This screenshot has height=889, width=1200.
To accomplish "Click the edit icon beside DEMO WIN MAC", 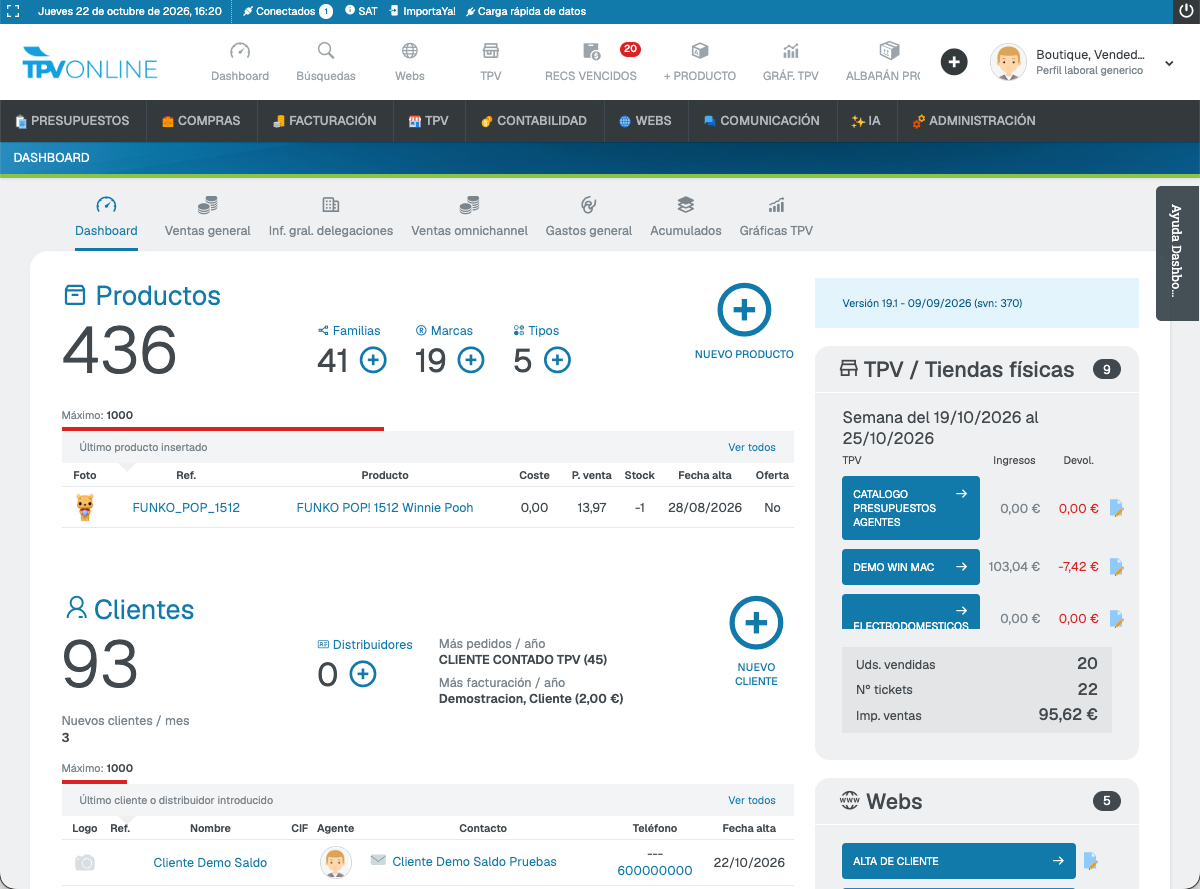I will tap(1117, 567).
